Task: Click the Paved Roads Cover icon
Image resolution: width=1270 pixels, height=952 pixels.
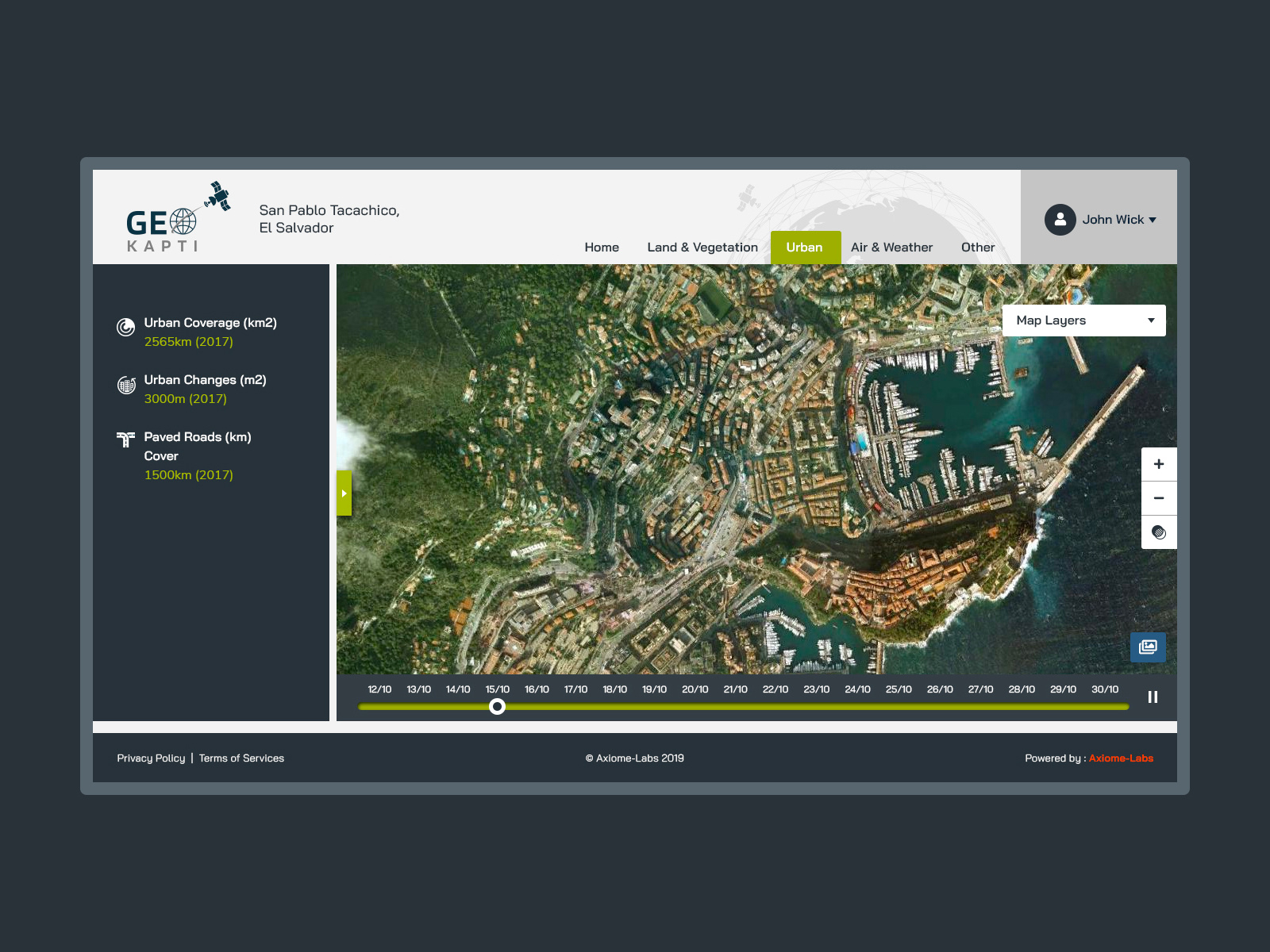Action: click(126, 438)
